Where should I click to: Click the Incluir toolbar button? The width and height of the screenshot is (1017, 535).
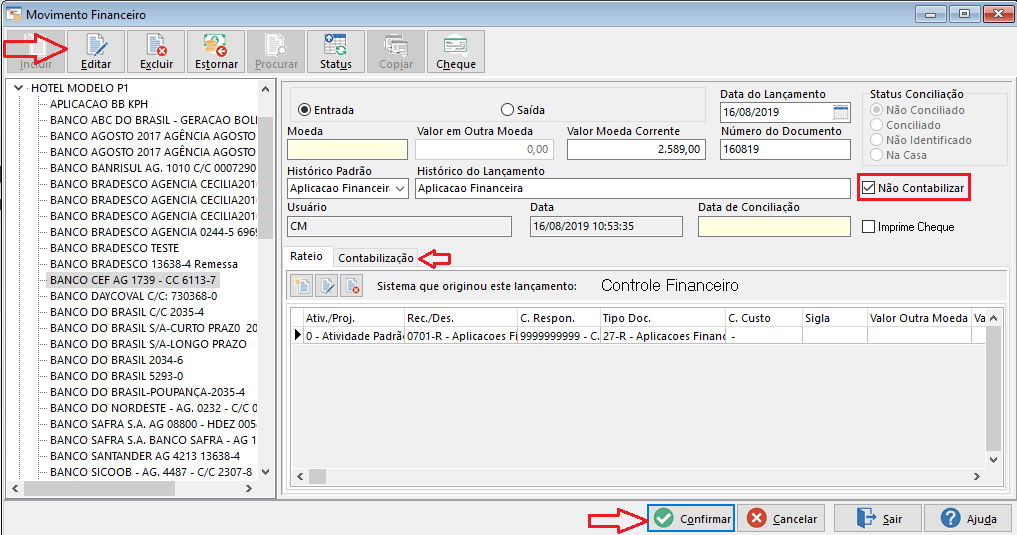(x=36, y=51)
